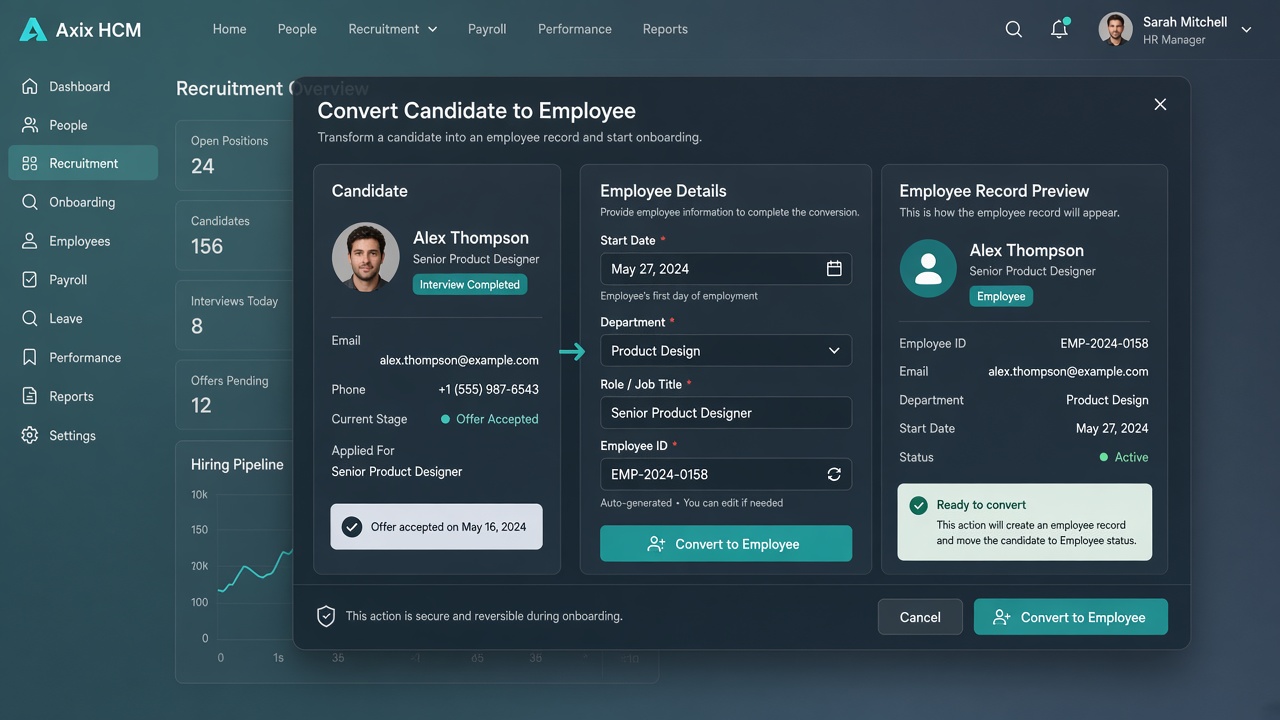The height and width of the screenshot is (720, 1280).
Task: Click the Leave sidebar icon
Action: point(30,318)
